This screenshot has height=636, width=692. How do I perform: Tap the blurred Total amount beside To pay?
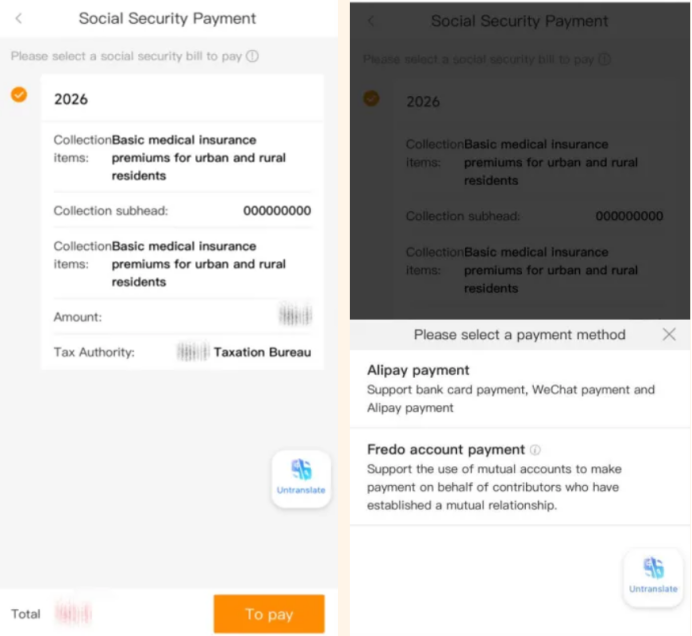click(73, 611)
